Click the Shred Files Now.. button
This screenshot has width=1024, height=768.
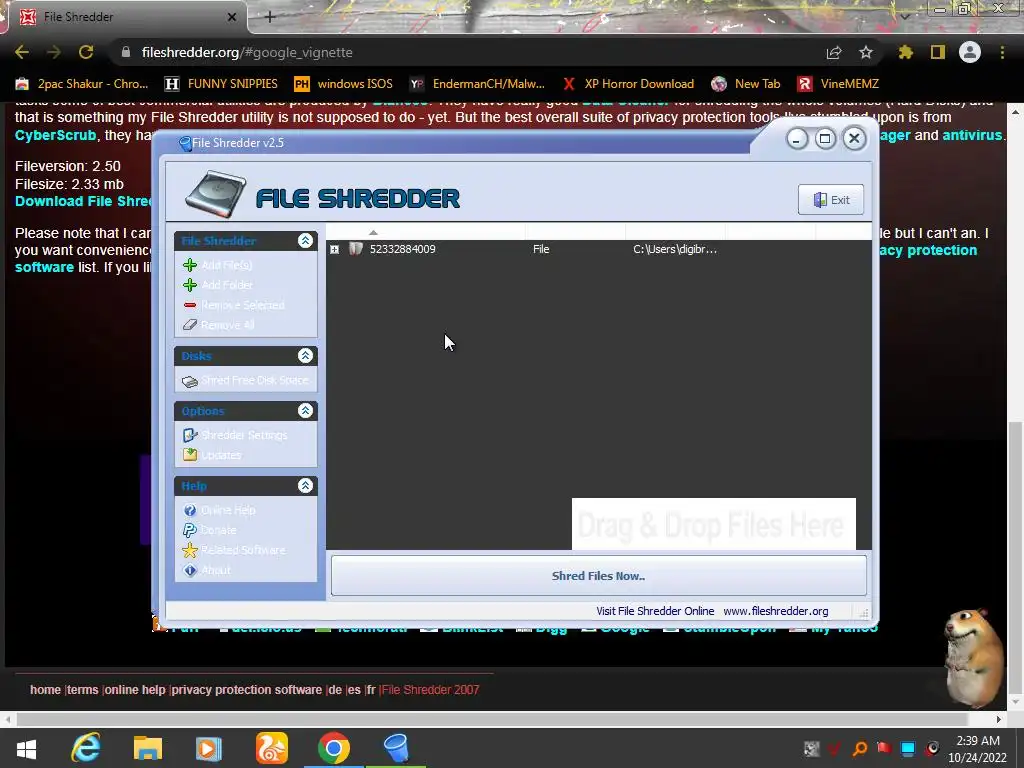598,575
